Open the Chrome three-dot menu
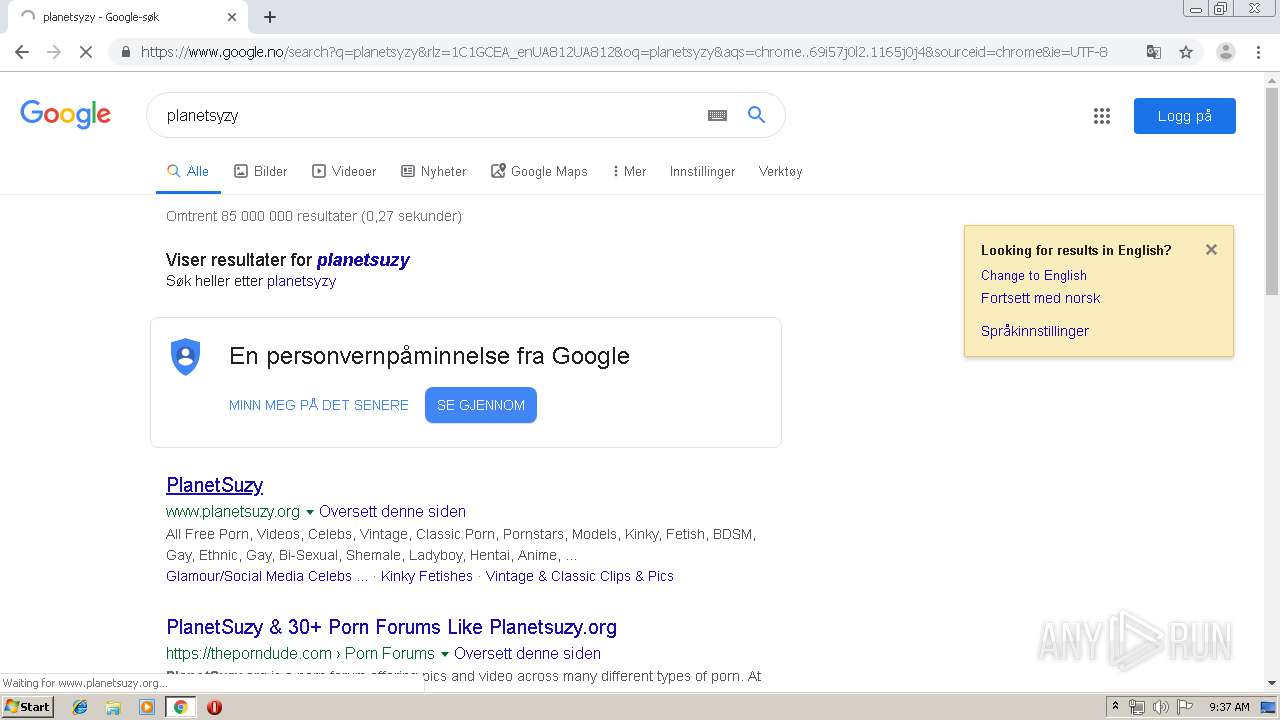This screenshot has height=720, width=1280. 1258,52
